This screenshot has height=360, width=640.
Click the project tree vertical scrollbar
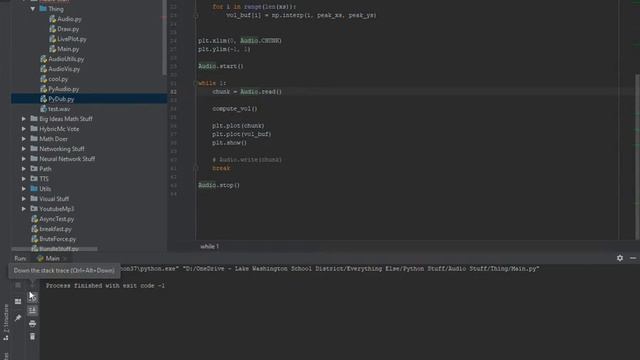(164, 37)
